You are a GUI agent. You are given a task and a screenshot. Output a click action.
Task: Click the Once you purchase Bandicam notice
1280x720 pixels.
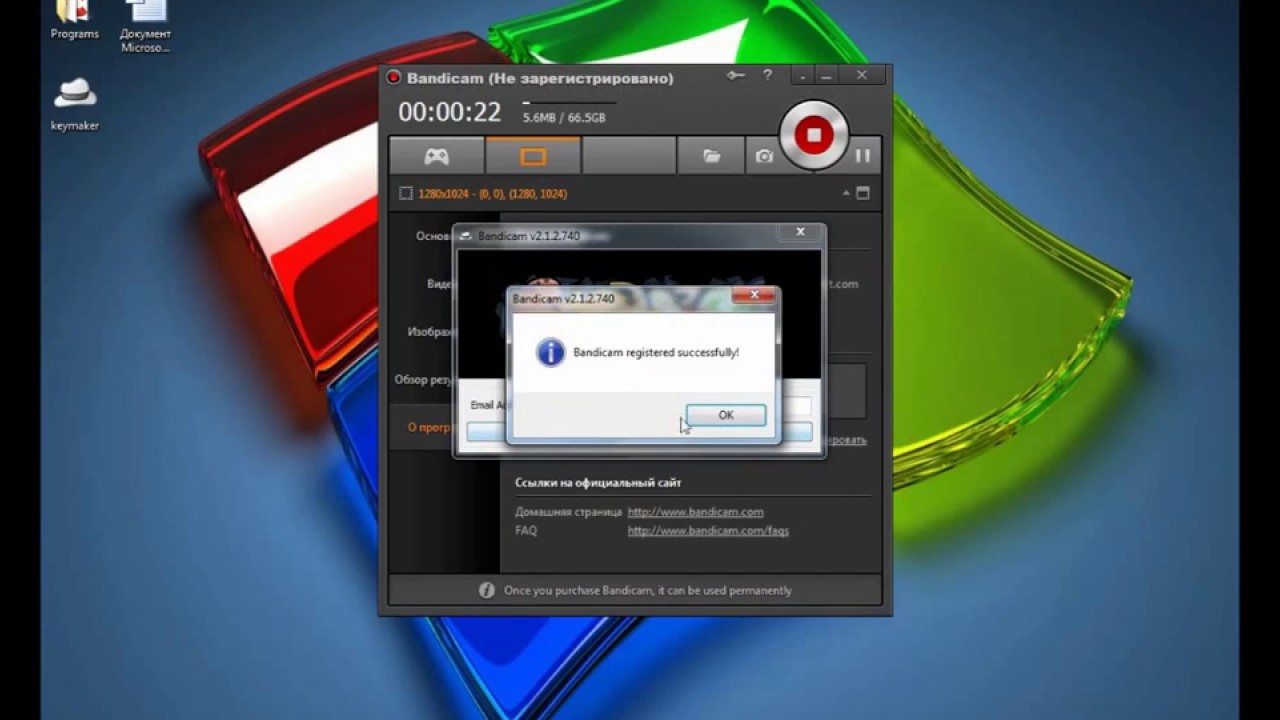tap(648, 591)
